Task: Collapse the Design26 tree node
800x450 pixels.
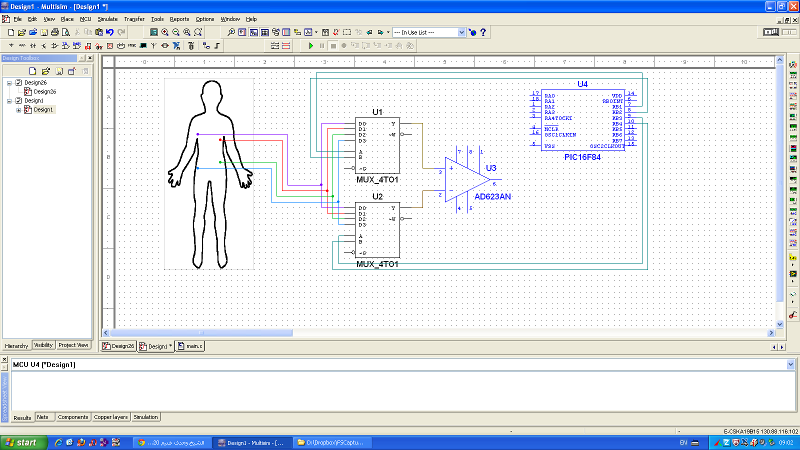Action: [9, 83]
